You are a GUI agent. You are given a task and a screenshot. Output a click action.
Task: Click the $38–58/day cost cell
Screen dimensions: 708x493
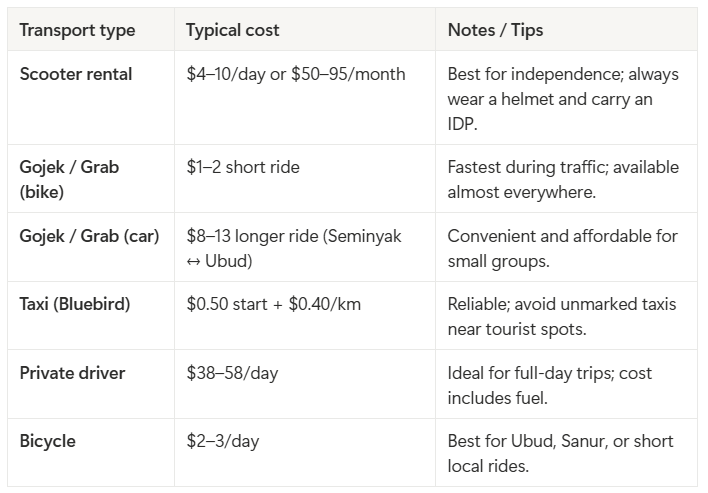coord(232,373)
